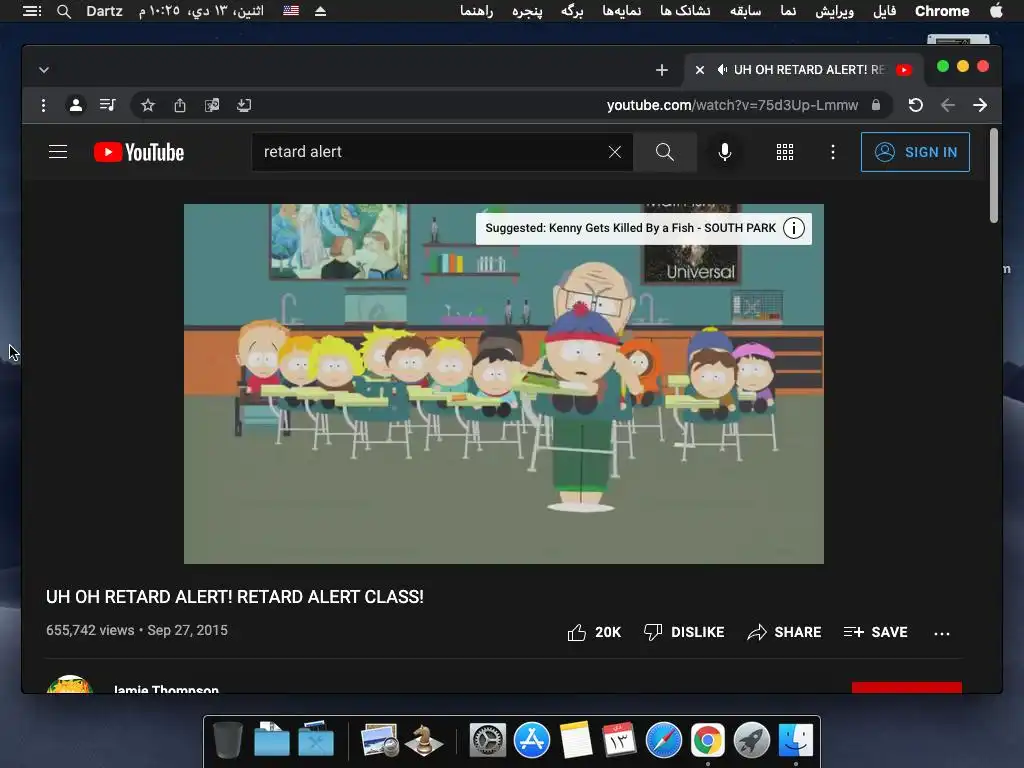This screenshot has height=768, width=1024.
Task: Click the Chrome right arrow button
Action: tap(980, 105)
